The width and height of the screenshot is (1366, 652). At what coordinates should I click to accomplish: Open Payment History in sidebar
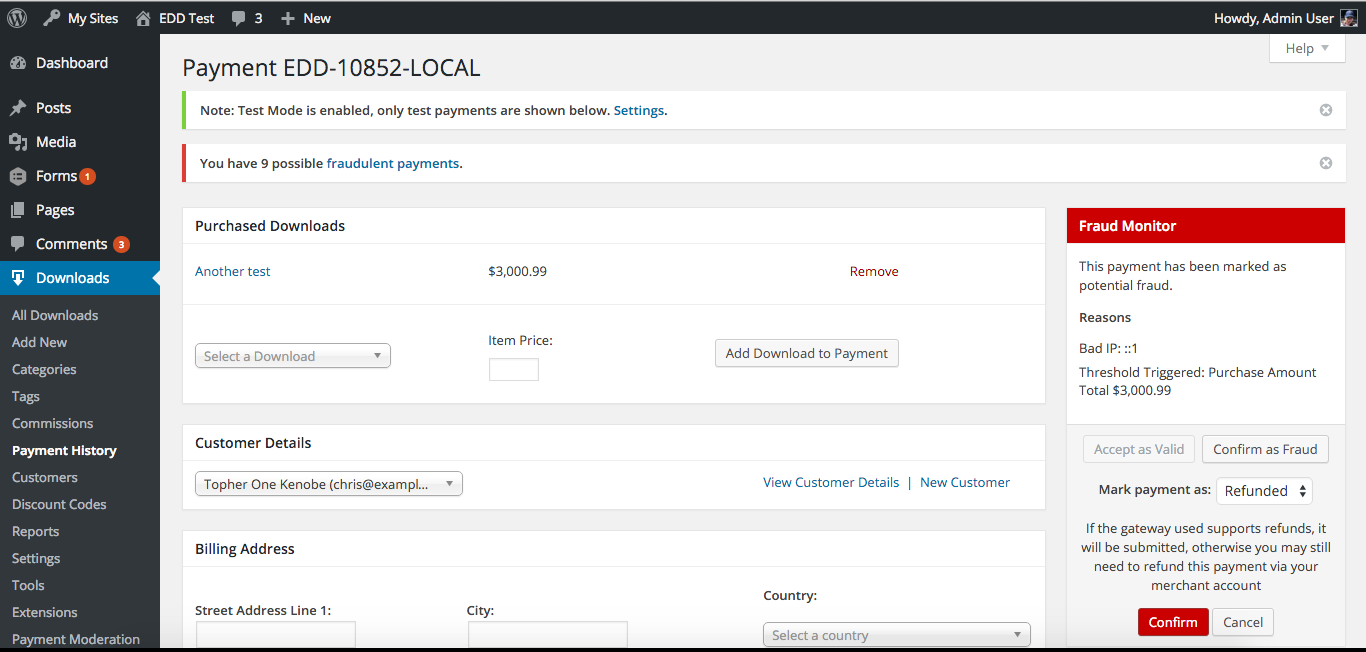coord(64,450)
